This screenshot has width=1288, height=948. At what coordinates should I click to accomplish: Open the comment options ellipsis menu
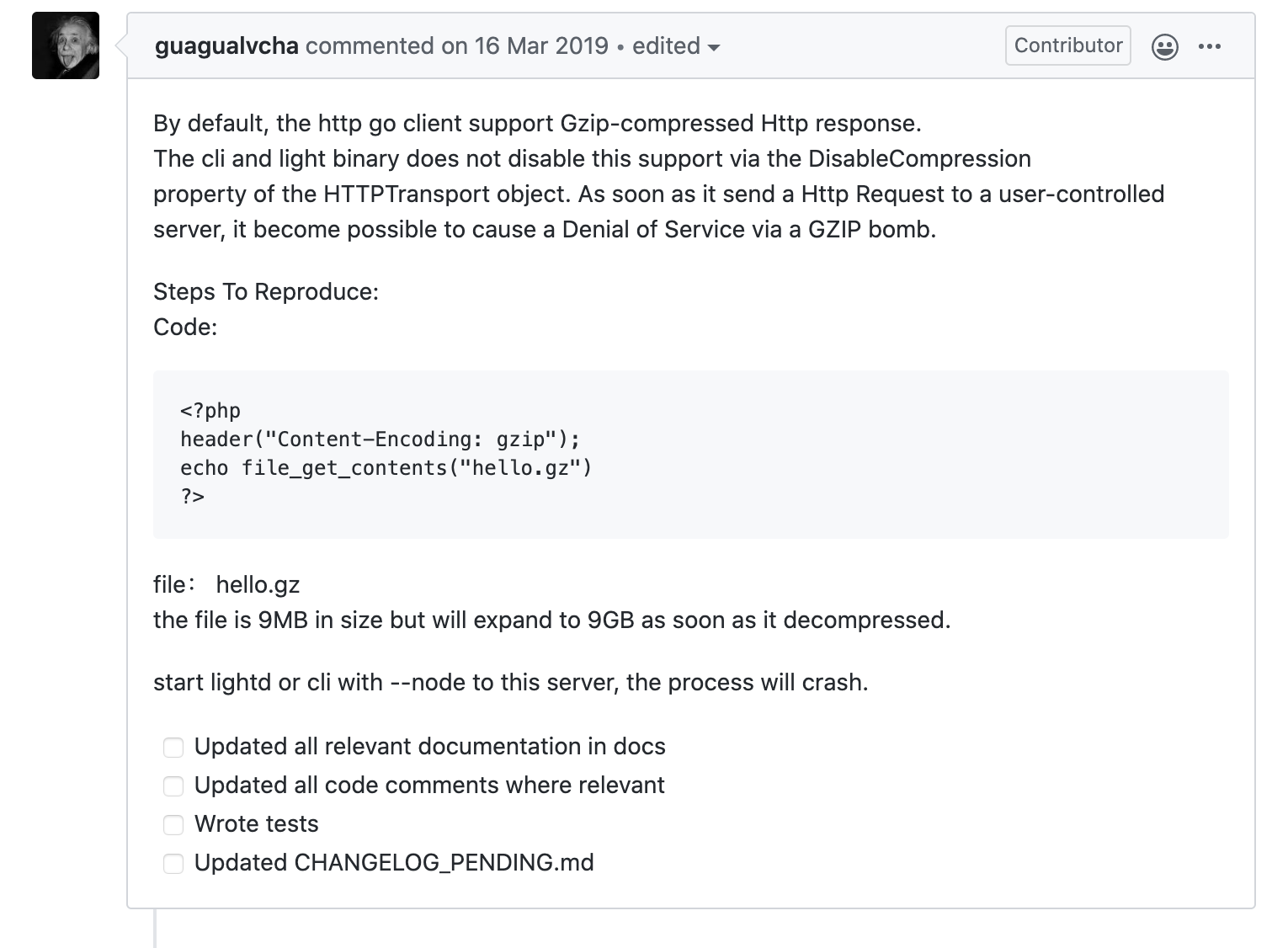click(1209, 46)
